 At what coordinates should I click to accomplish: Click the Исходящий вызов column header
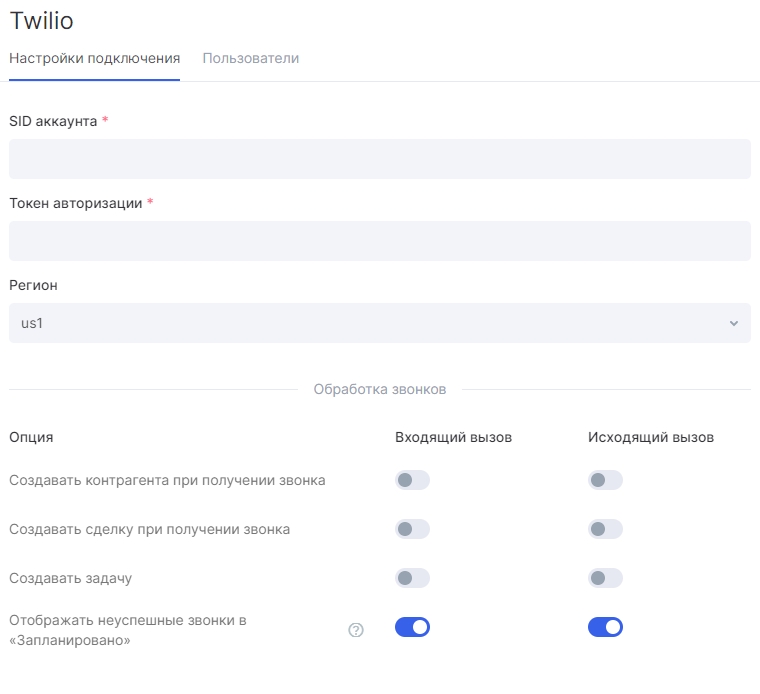click(x=650, y=437)
